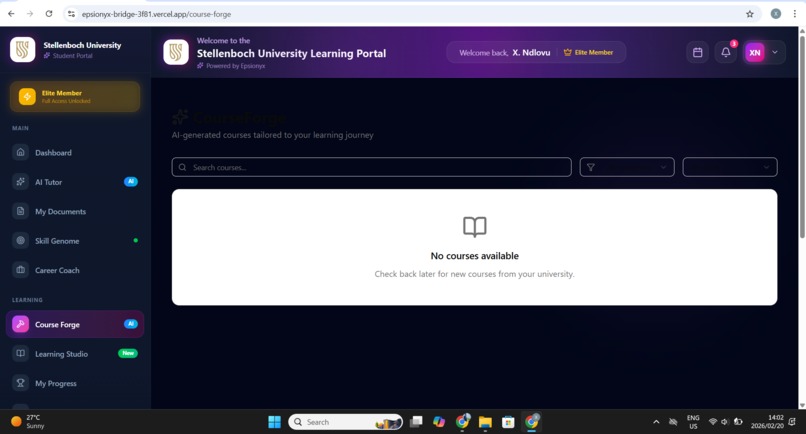Click the header Stellenbosch logo
Viewport: 806px width, 434px height.
176,52
